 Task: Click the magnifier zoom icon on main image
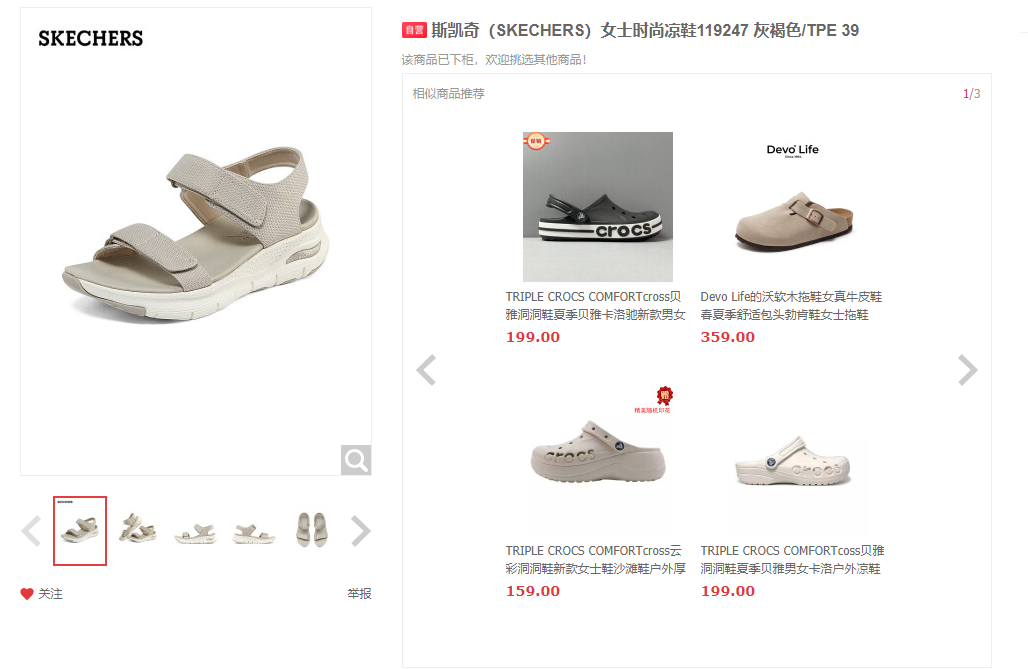(x=356, y=460)
